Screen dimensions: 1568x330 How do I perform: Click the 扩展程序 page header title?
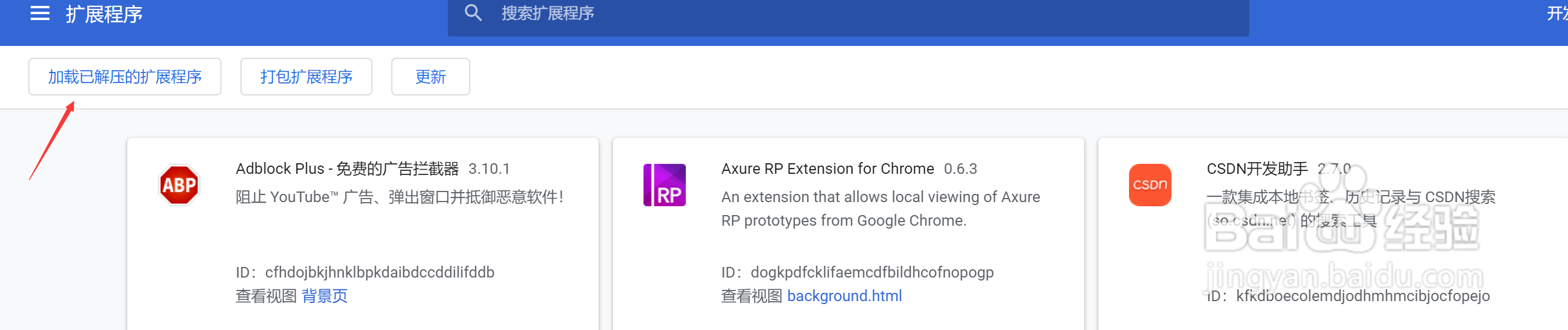(x=104, y=14)
